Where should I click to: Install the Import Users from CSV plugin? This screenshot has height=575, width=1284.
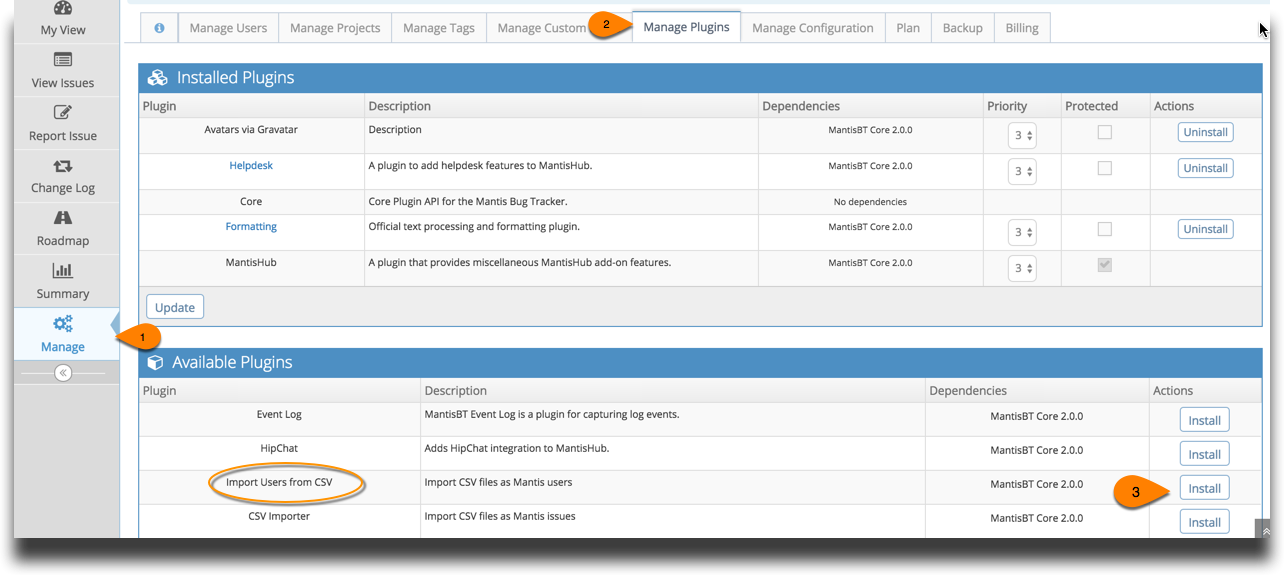[x=1204, y=488]
